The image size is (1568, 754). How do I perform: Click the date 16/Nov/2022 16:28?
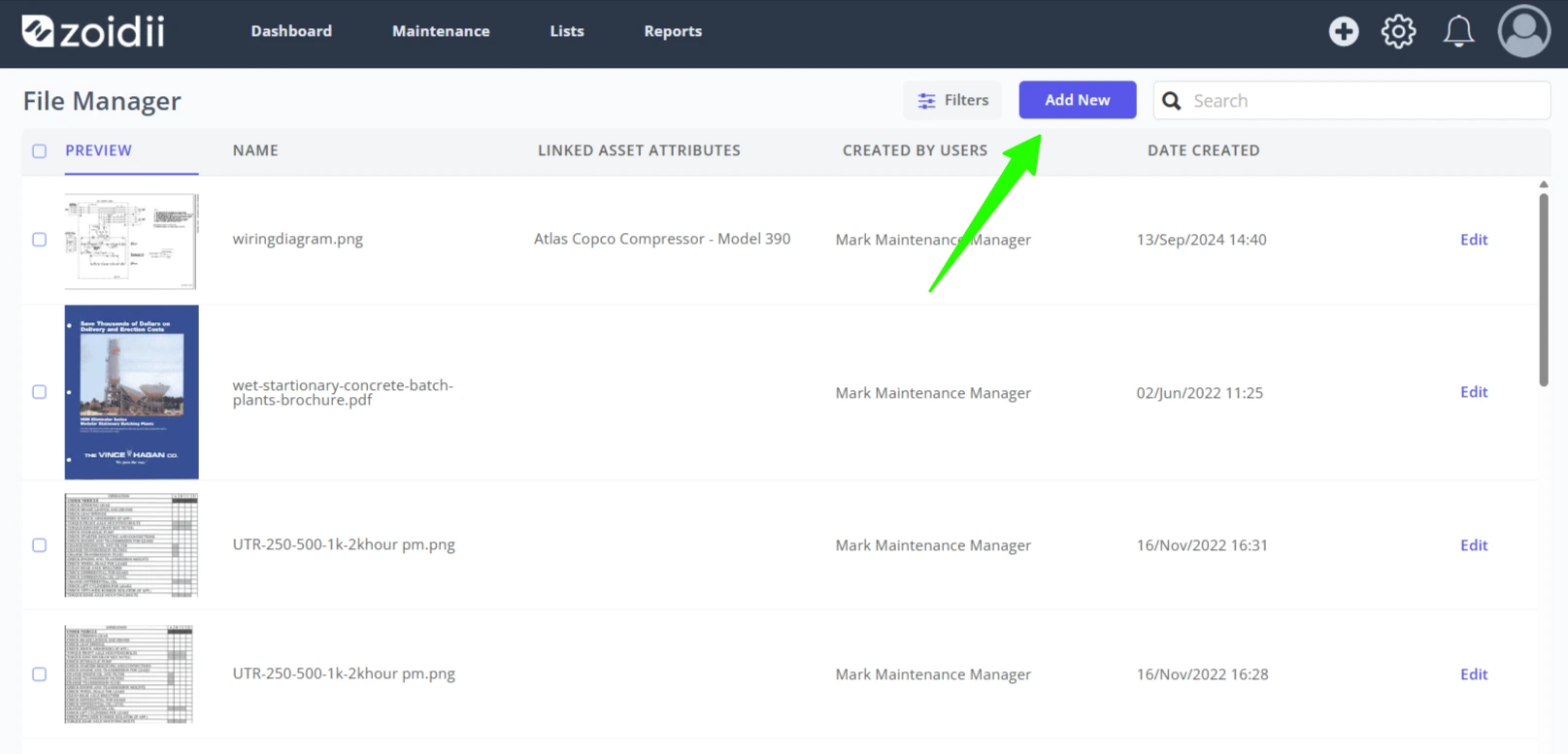[x=1203, y=674]
